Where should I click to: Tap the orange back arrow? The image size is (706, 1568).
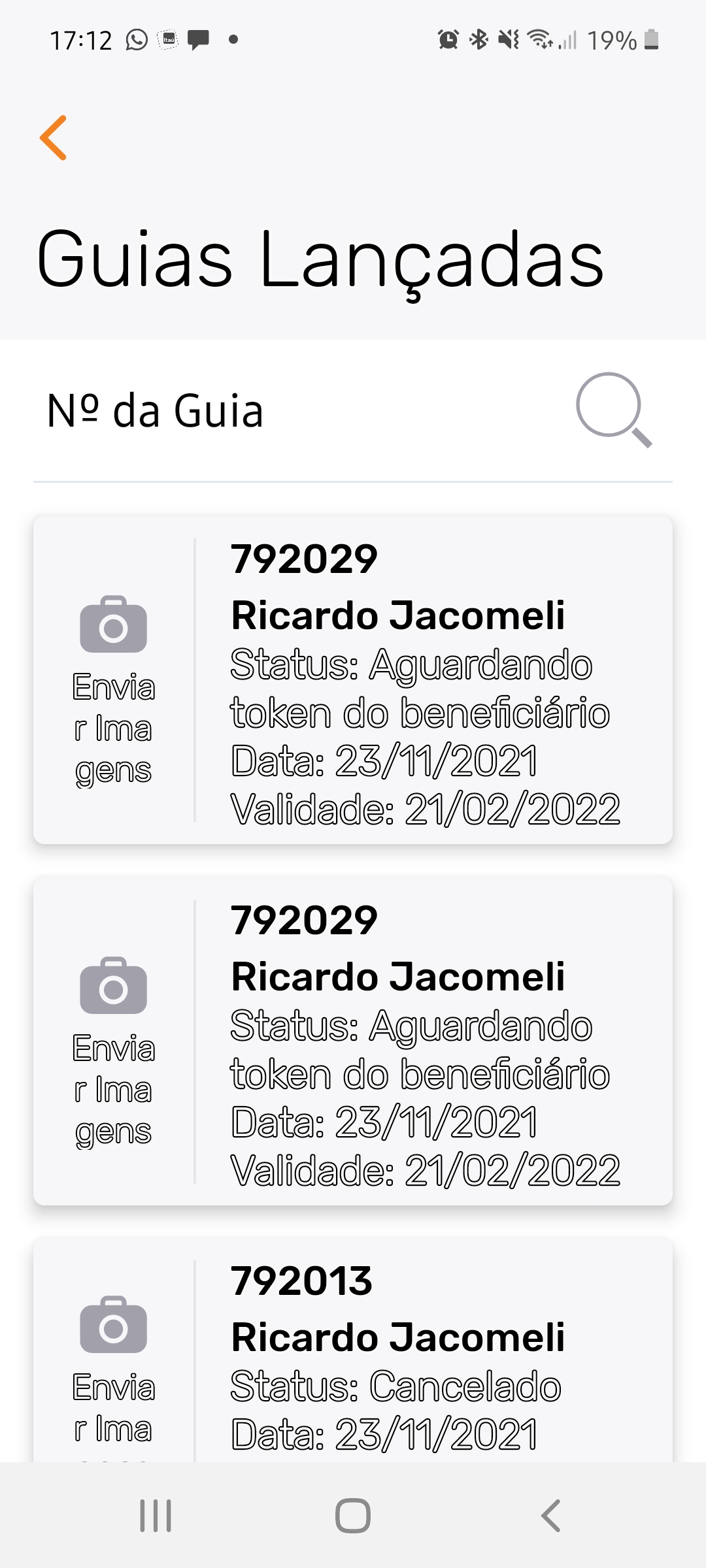tap(54, 138)
